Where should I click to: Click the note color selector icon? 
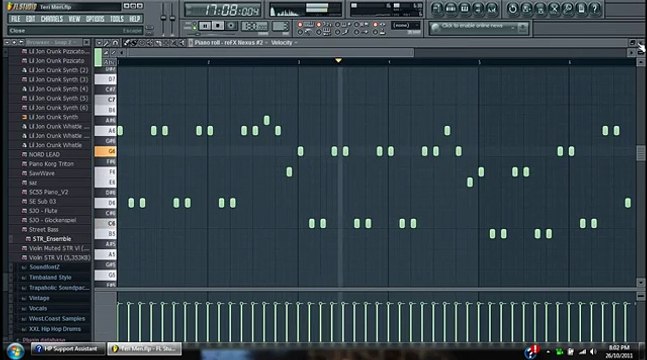click(98, 57)
